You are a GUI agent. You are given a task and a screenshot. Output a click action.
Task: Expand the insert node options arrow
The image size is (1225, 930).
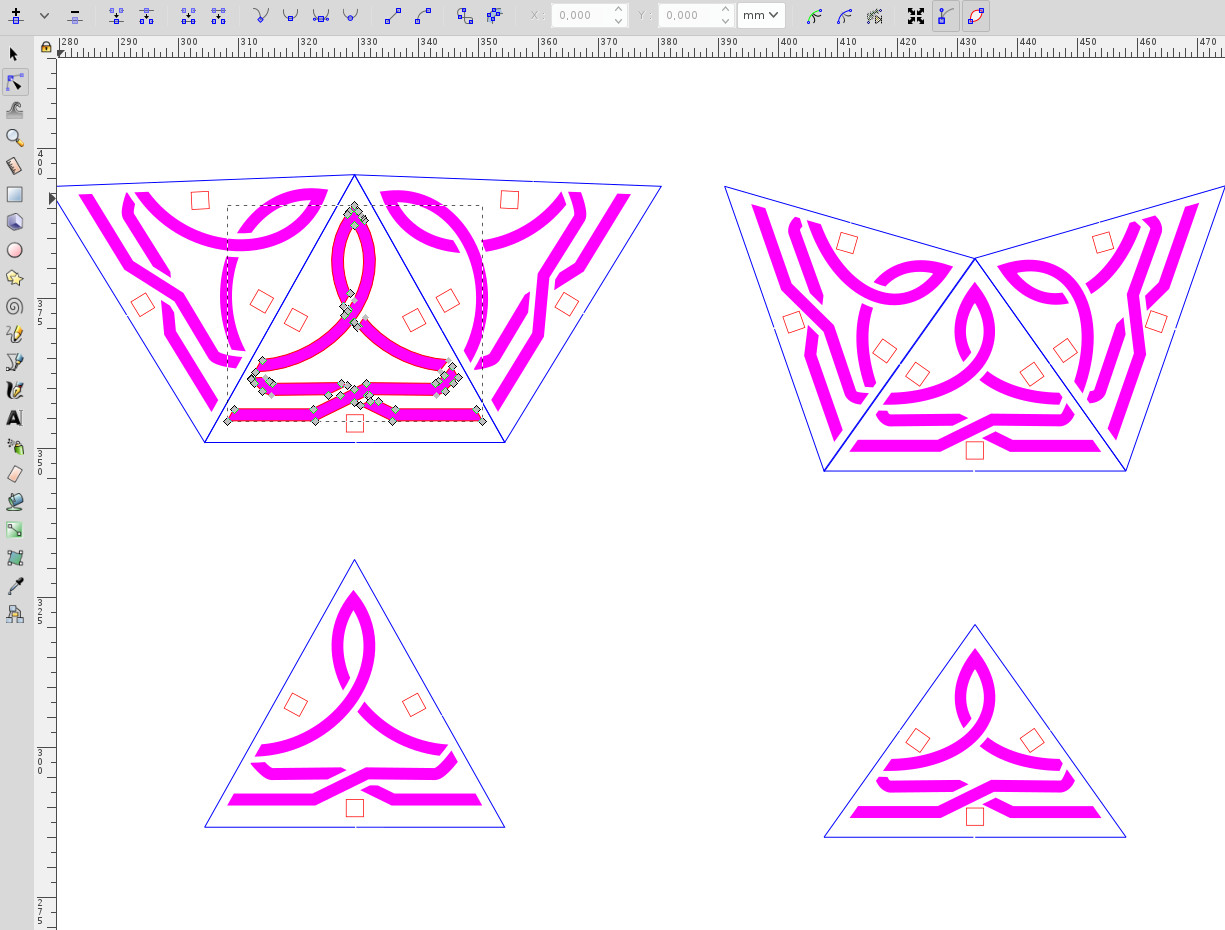(x=44, y=16)
